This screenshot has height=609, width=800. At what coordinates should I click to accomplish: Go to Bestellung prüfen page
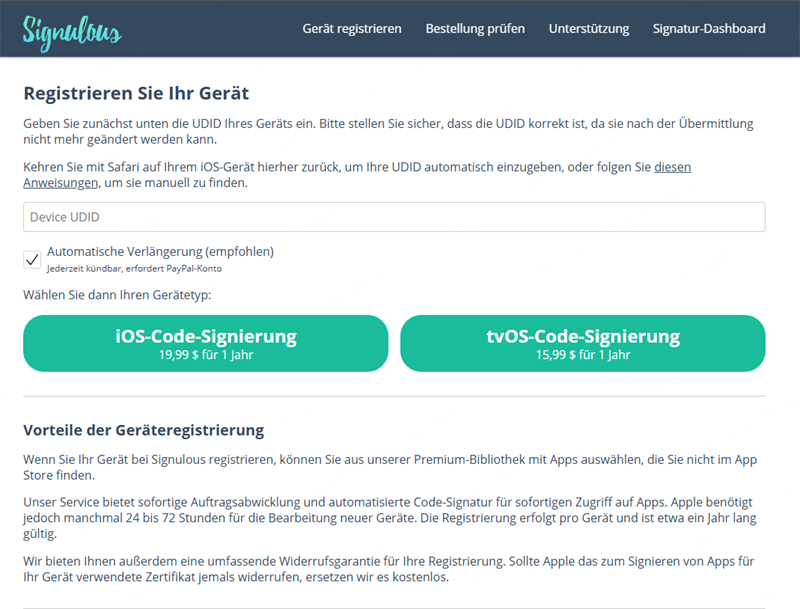click(x=475, y=29)
